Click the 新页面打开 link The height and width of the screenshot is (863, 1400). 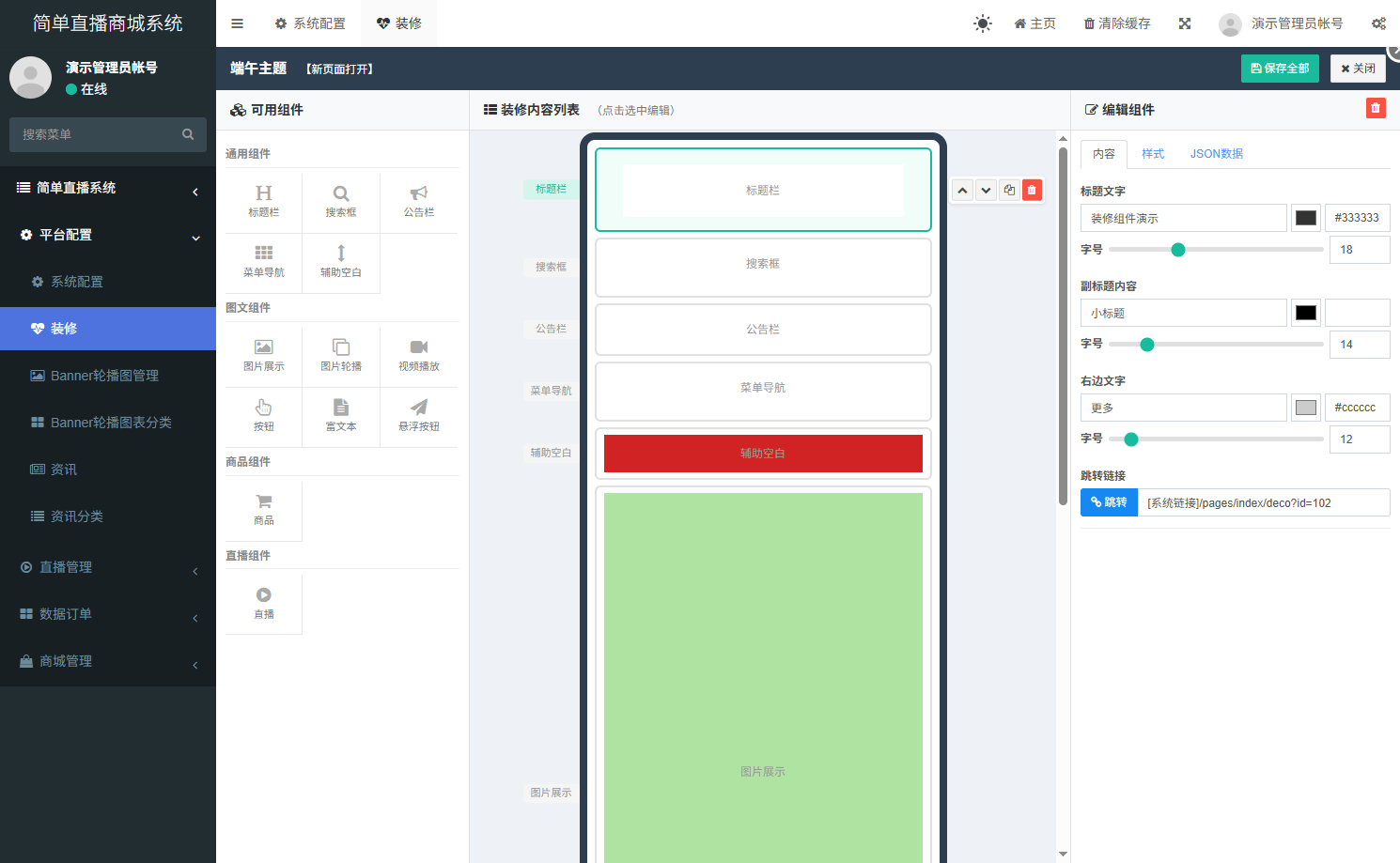[x=340, y=69]
